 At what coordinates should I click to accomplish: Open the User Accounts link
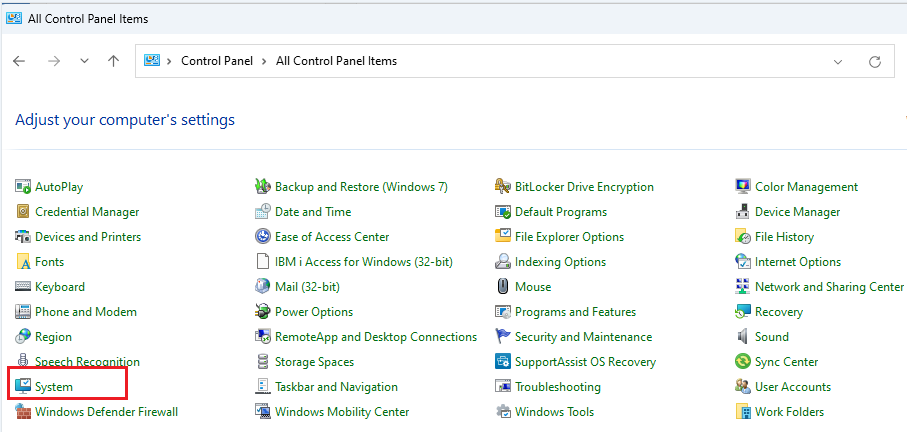tap(793, 387)
